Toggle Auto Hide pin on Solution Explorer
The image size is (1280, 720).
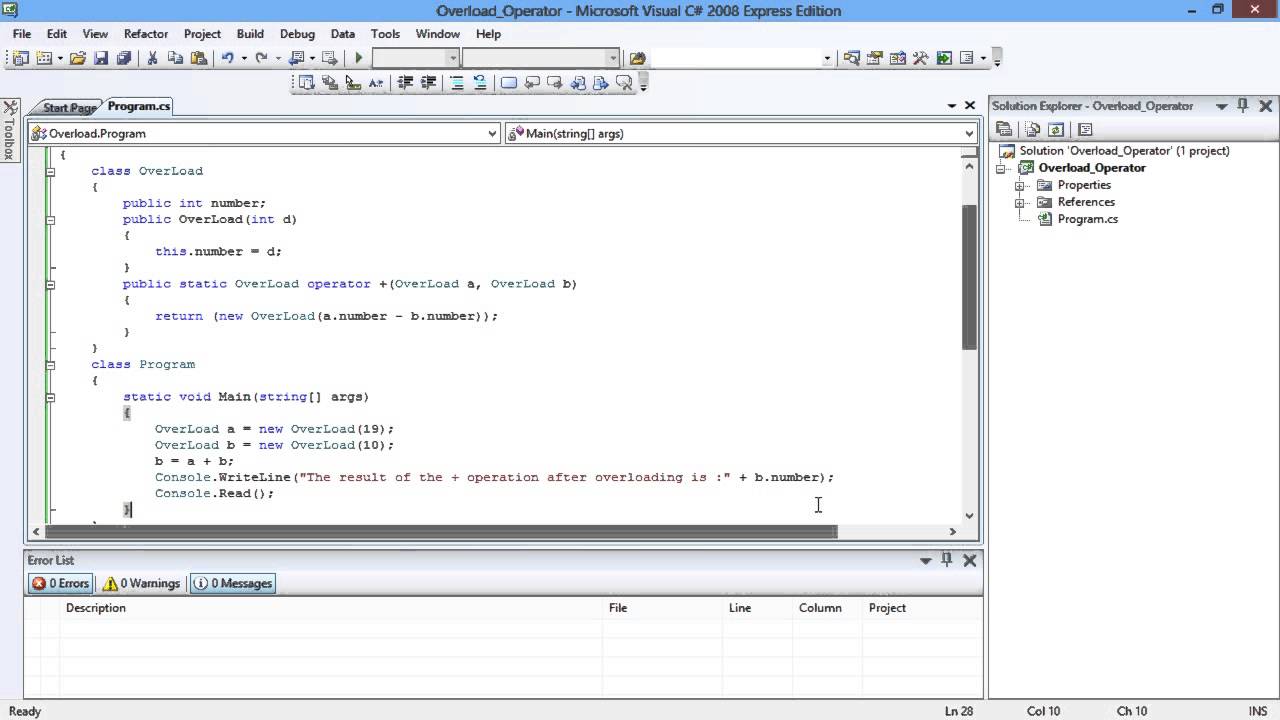pyautogui.click(x=1243, y=105)
